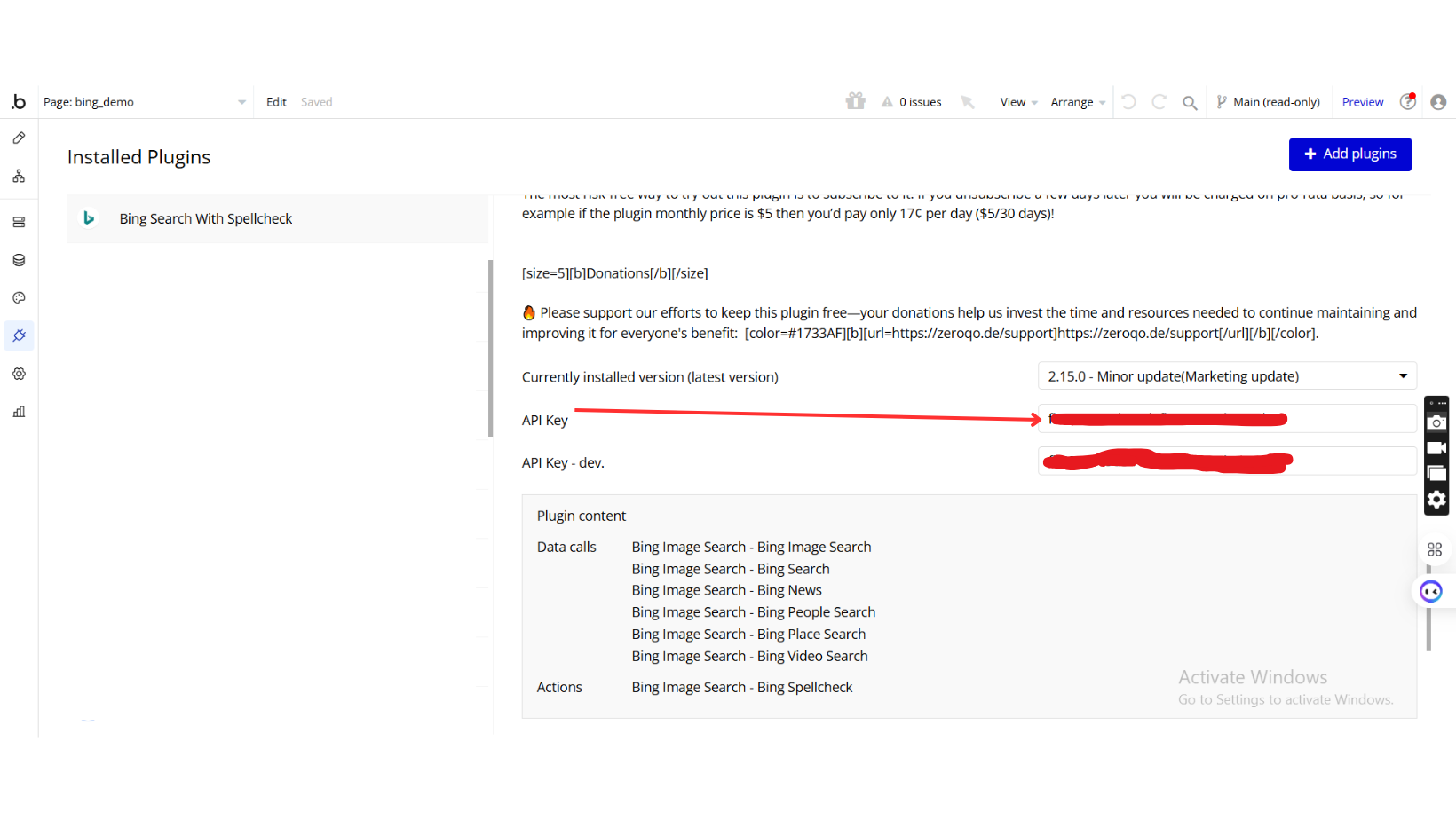Image resolution: width=1456 pixels, height=820 pixels.
Task: Open the Design tab pencil icon
Action: point(19,138)
